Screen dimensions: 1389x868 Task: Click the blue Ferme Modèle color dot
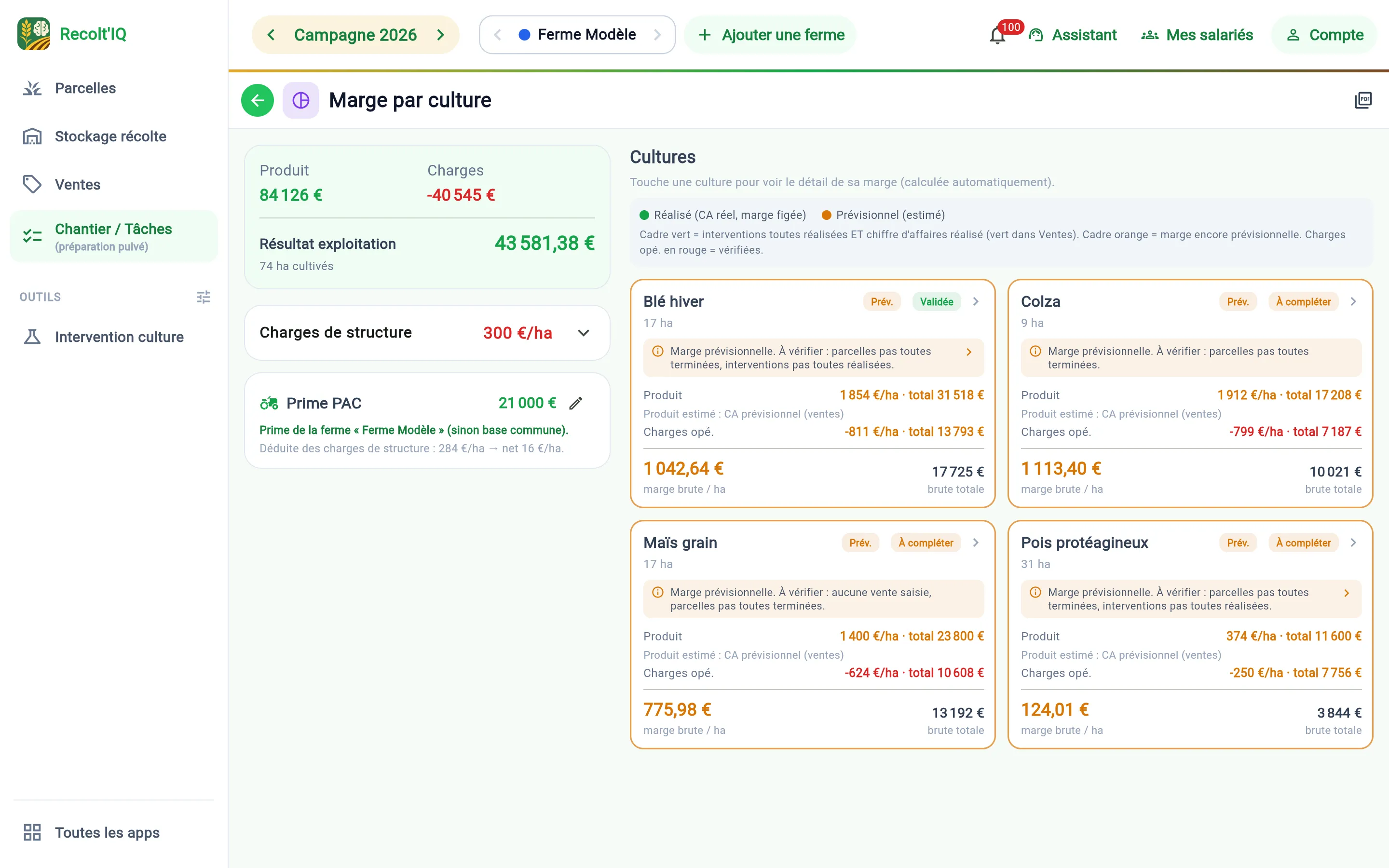(524, 35)
